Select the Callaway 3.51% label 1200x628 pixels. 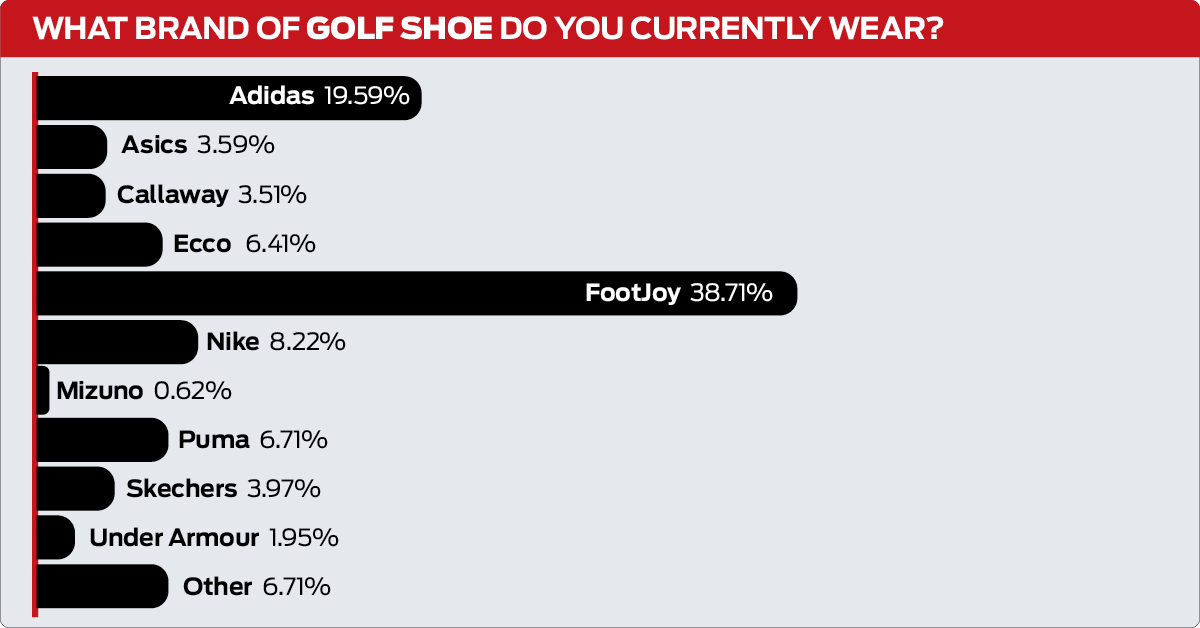[212, 194]
